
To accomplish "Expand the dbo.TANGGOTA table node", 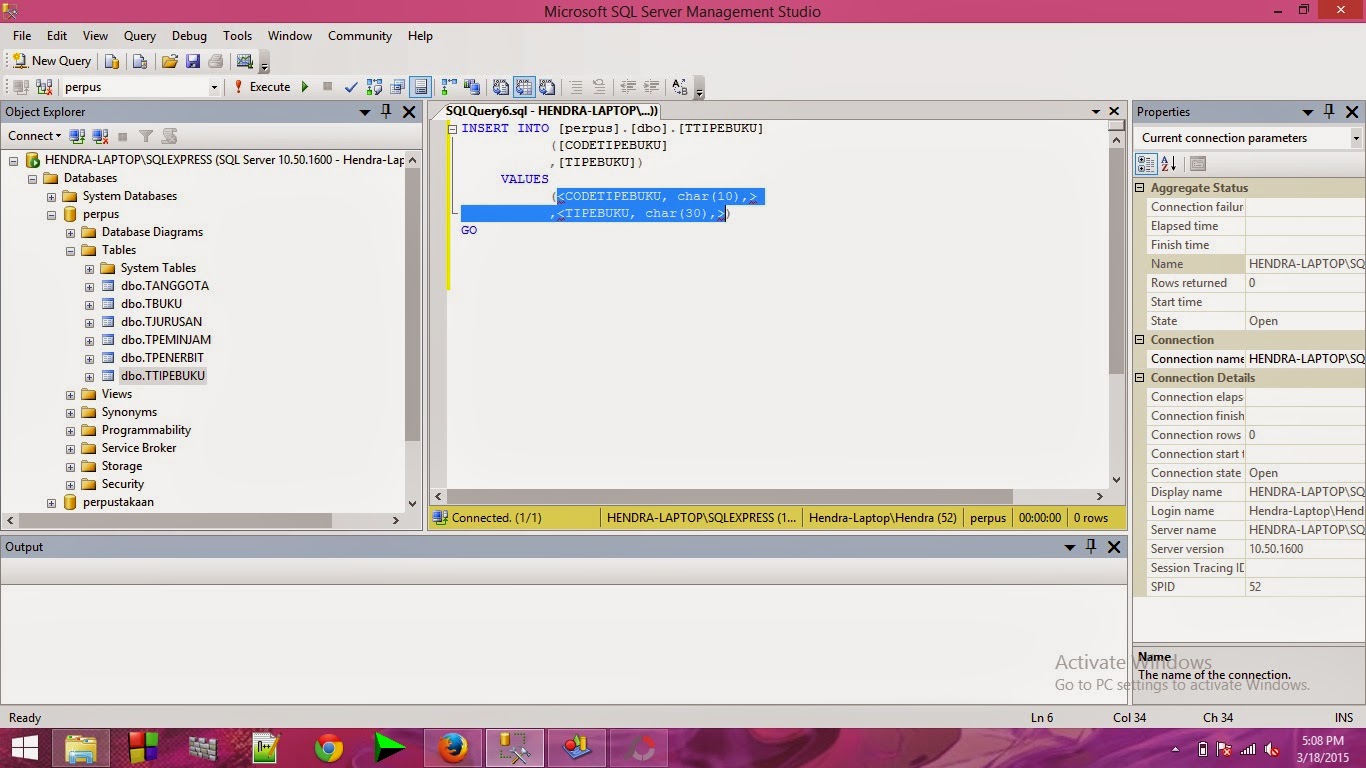I will pos(90,286).
